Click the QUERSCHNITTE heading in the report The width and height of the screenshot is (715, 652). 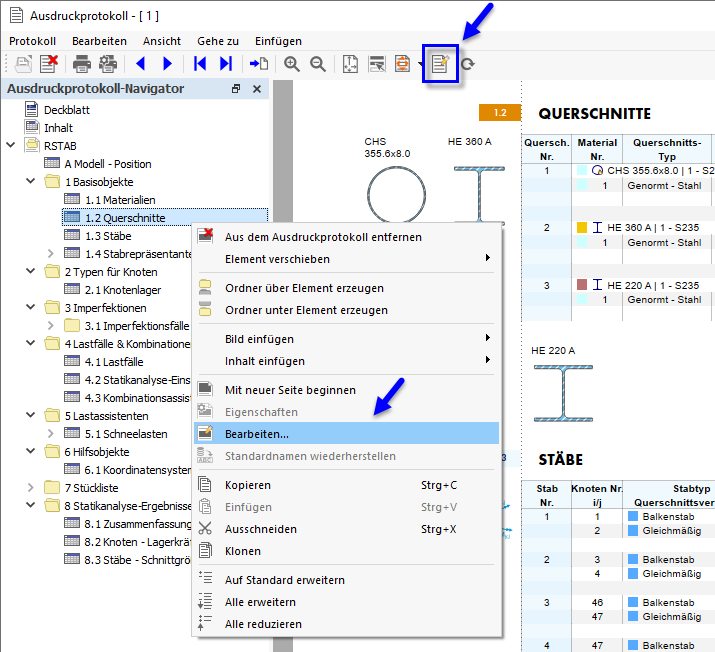click(595, 114)
